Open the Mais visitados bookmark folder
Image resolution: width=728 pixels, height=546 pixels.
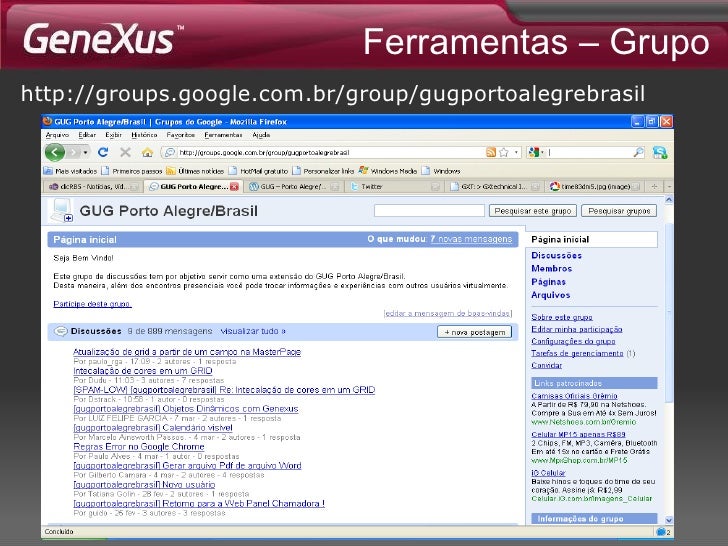[x=71, y=171]
